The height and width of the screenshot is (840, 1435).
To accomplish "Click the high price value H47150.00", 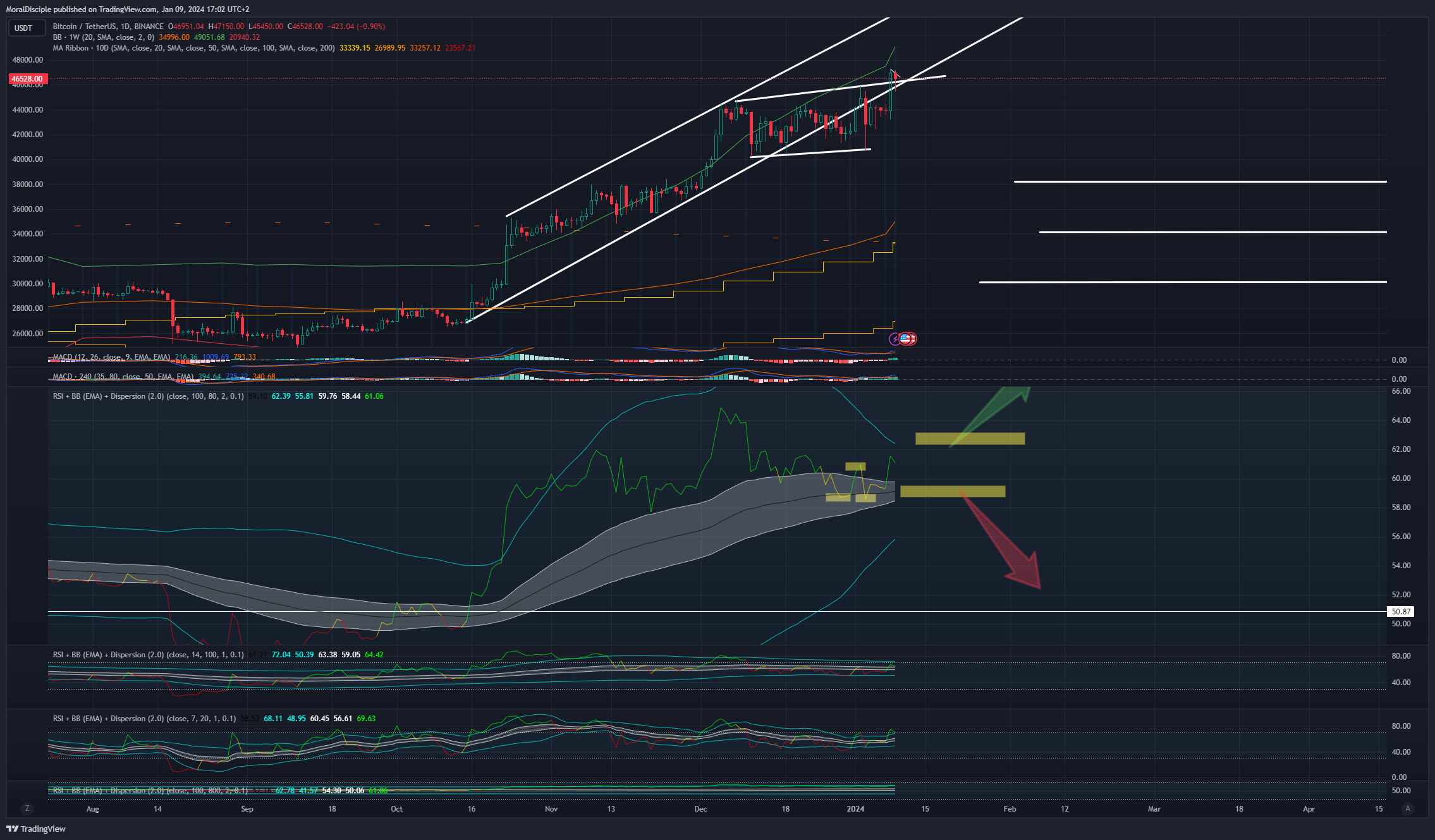I will pos(228,27).
